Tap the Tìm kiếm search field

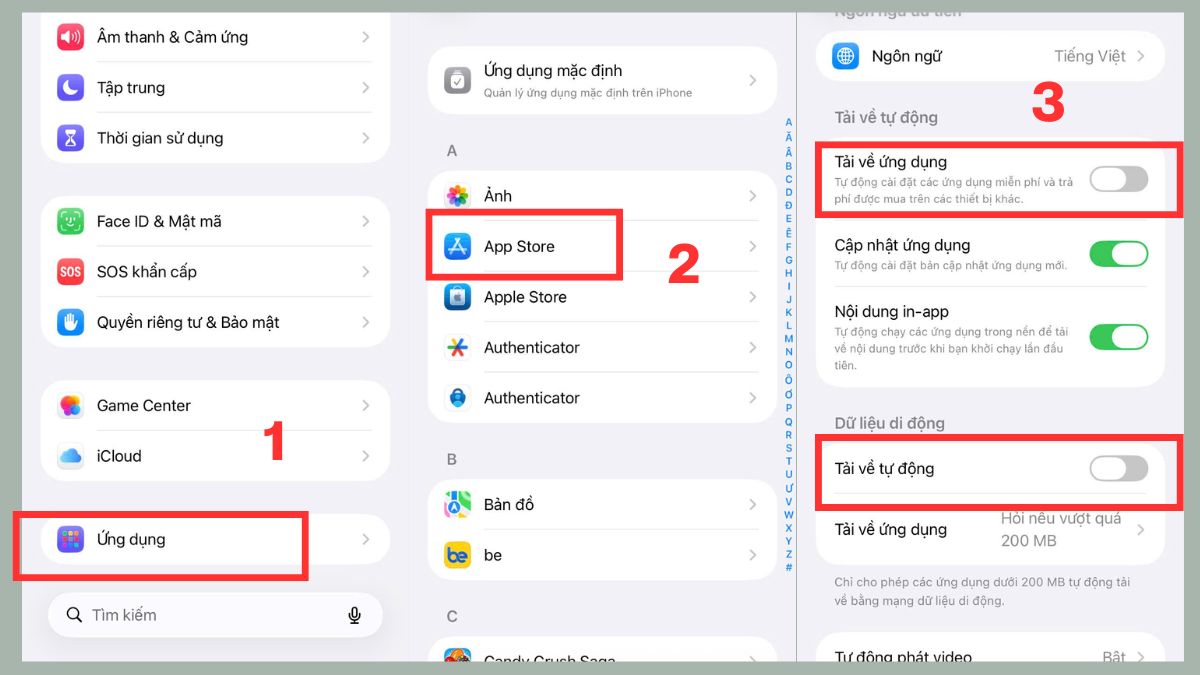pos(215,615)
